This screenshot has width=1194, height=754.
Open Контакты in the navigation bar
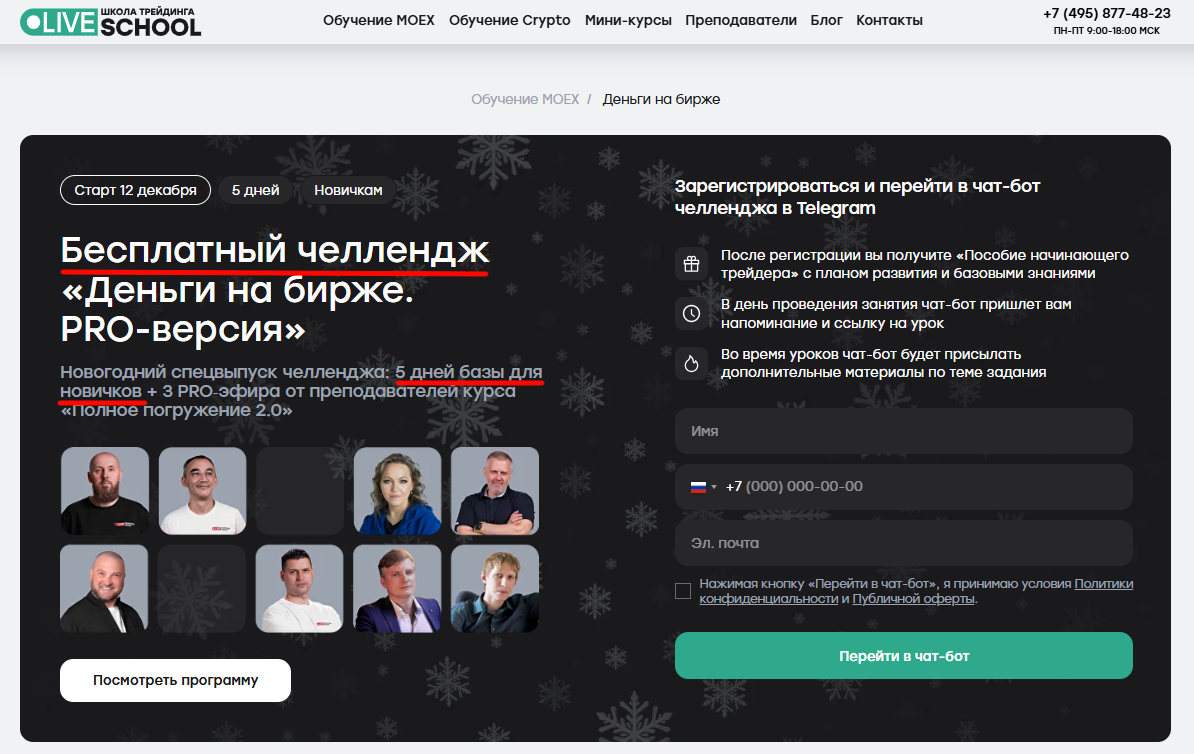(889, 21)
